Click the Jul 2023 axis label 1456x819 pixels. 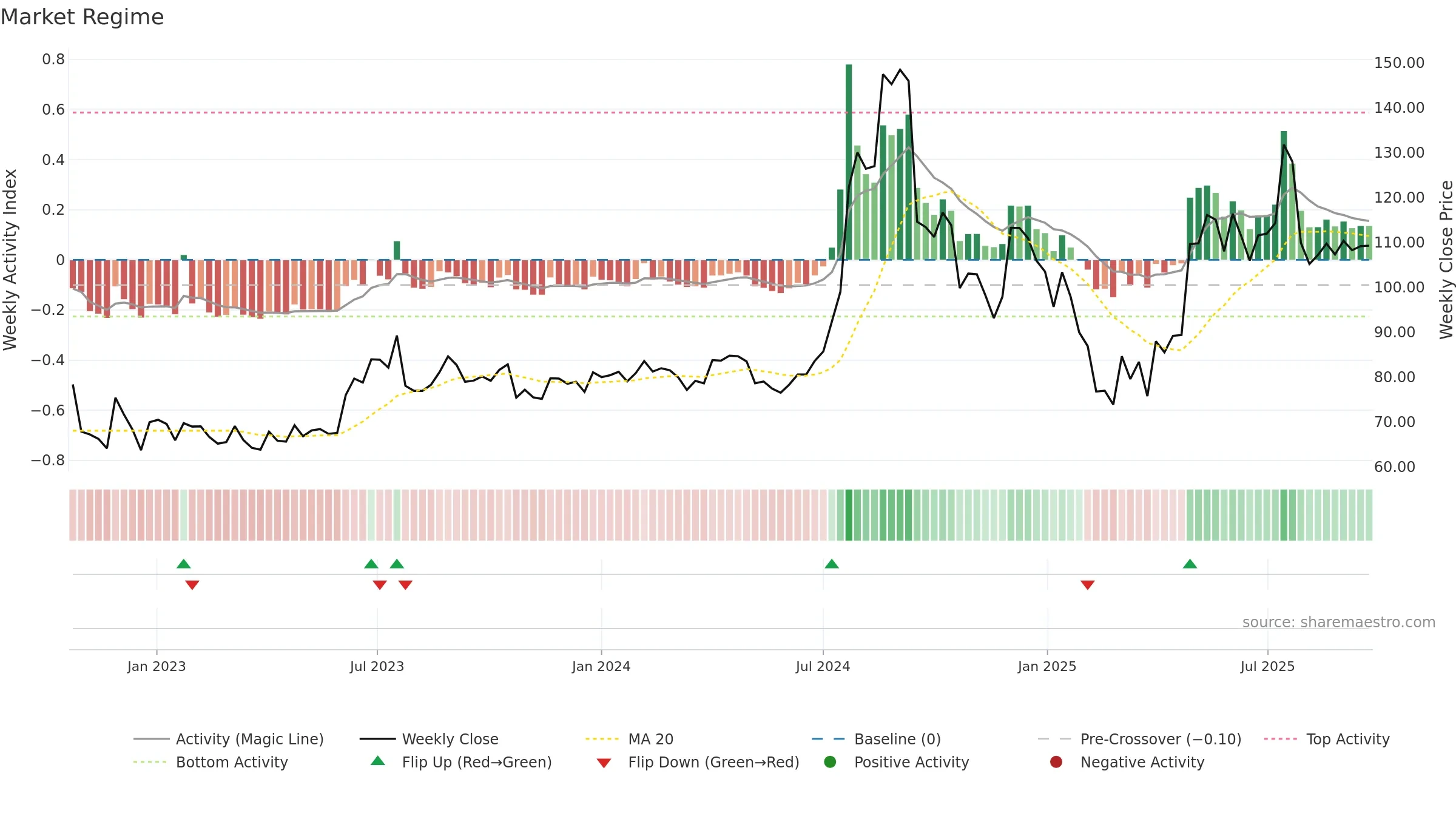click(377, 666)
